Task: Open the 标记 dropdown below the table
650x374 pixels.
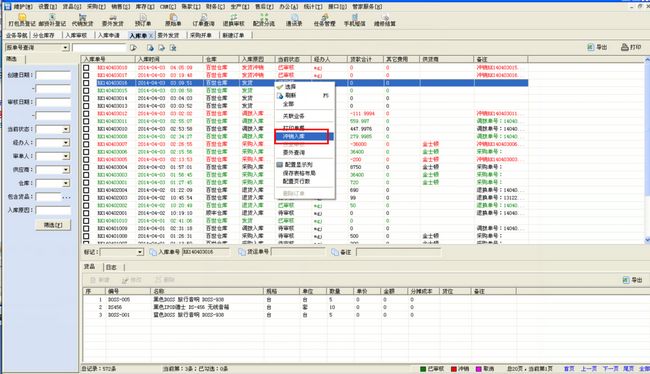Action: (140, 252)
